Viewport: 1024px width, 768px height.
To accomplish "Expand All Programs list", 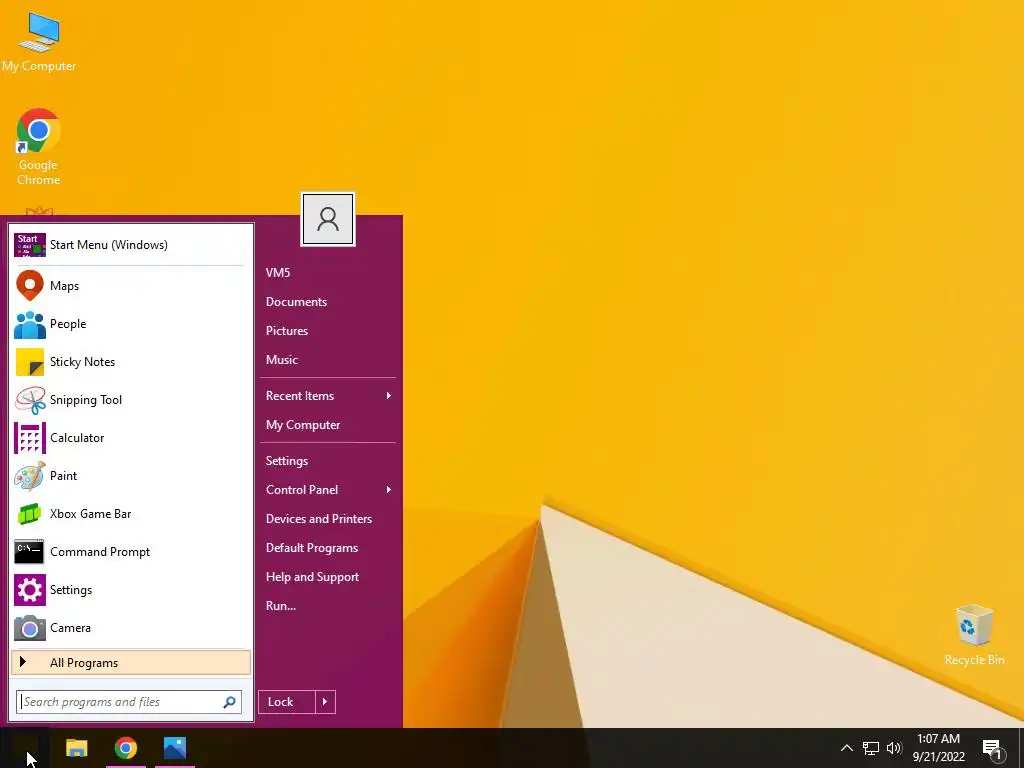I will click(x=131, y=662).
